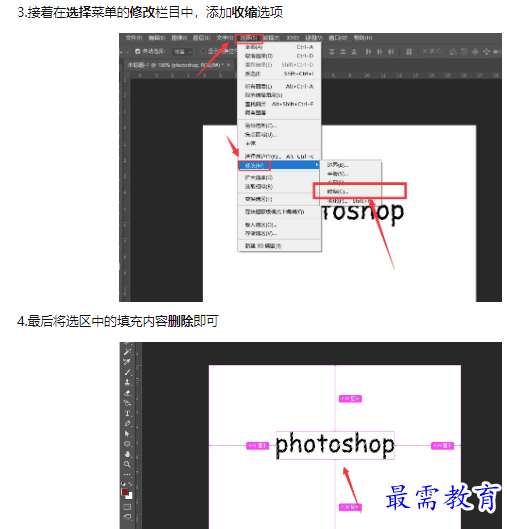
Task: Toggle Quick Mask mode icon
Action: coord(127,507)
